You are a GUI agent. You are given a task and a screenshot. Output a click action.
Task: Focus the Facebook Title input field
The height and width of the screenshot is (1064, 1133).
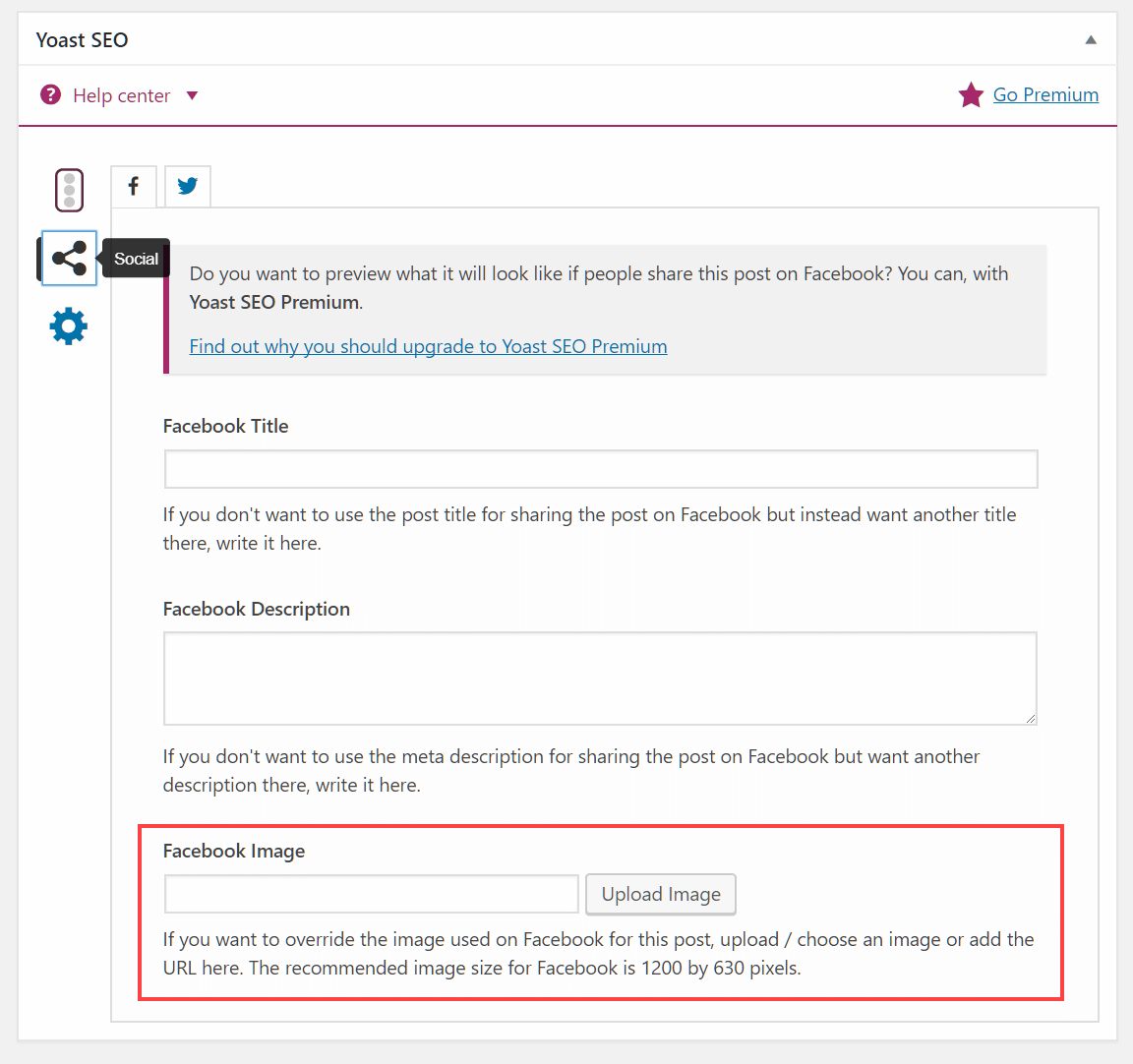pyautogui.click(x=601, y=469)
